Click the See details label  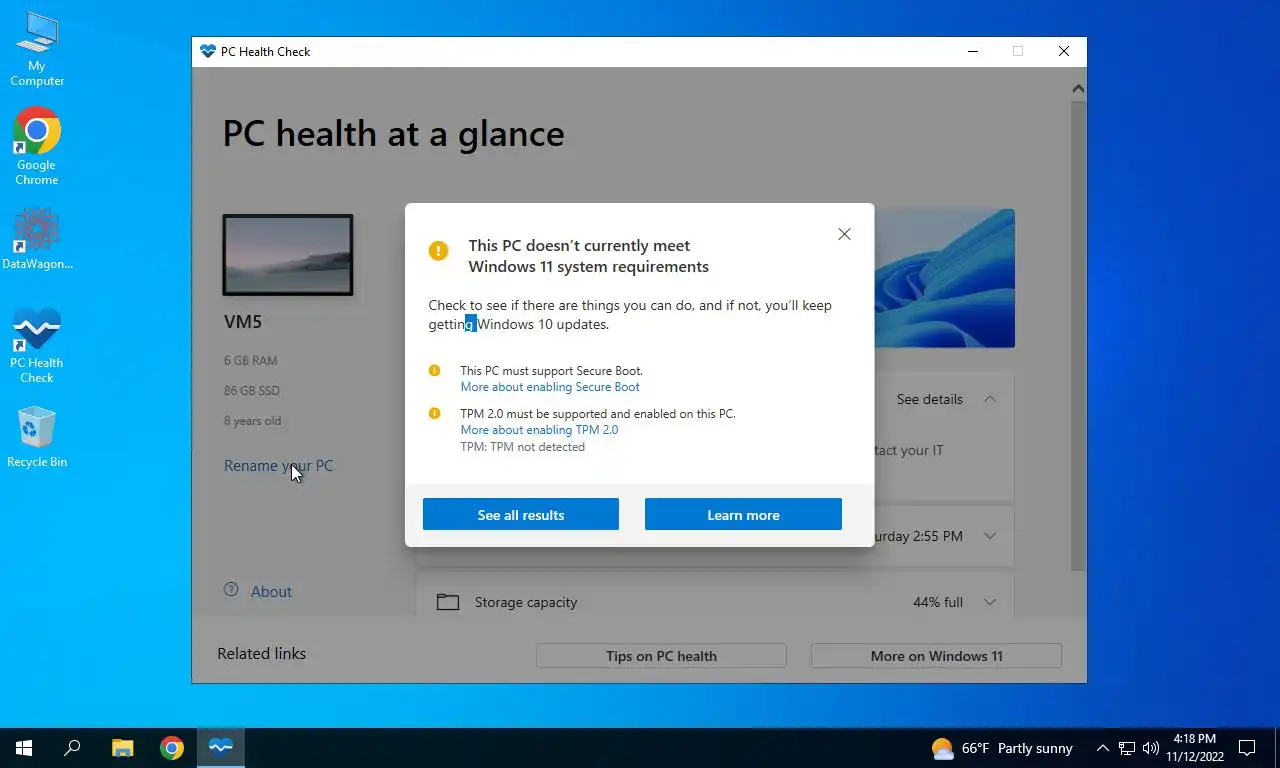pos(930,399)
